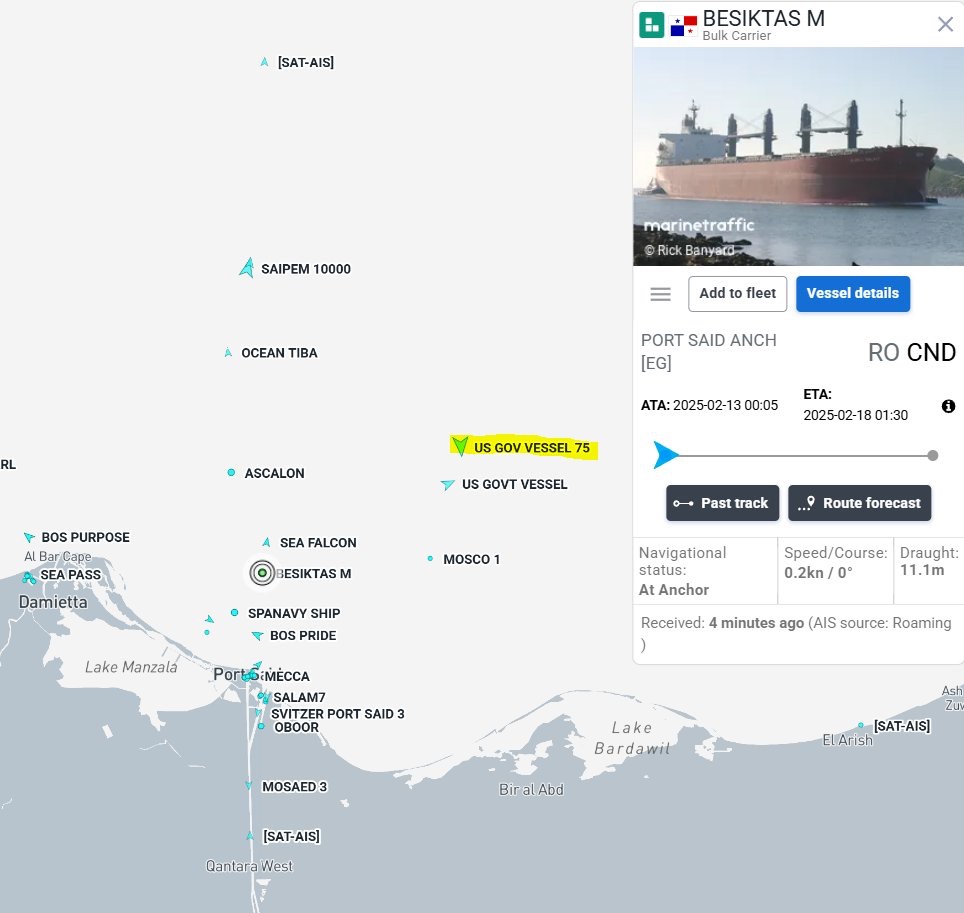Select the highlighted US GOV VESSEL 75 marker
The width and height of the screenshot is (964, 913).
tap(459, 446)
